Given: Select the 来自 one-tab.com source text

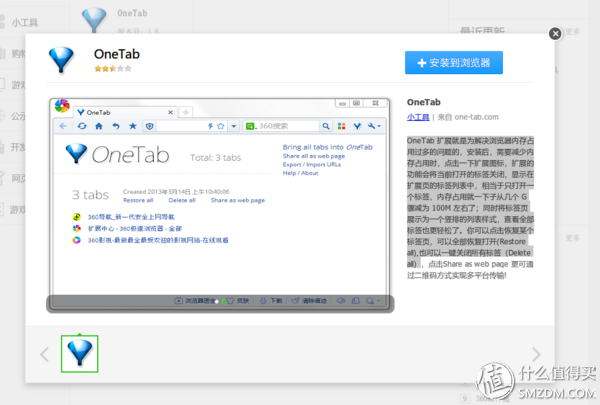Looking at the screenshot, I should [x=468, y=117].
